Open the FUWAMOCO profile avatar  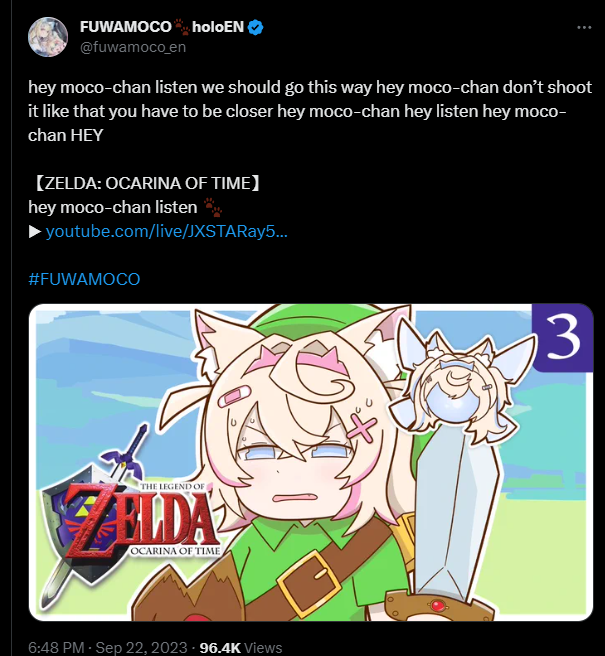(x=48, y=37)
